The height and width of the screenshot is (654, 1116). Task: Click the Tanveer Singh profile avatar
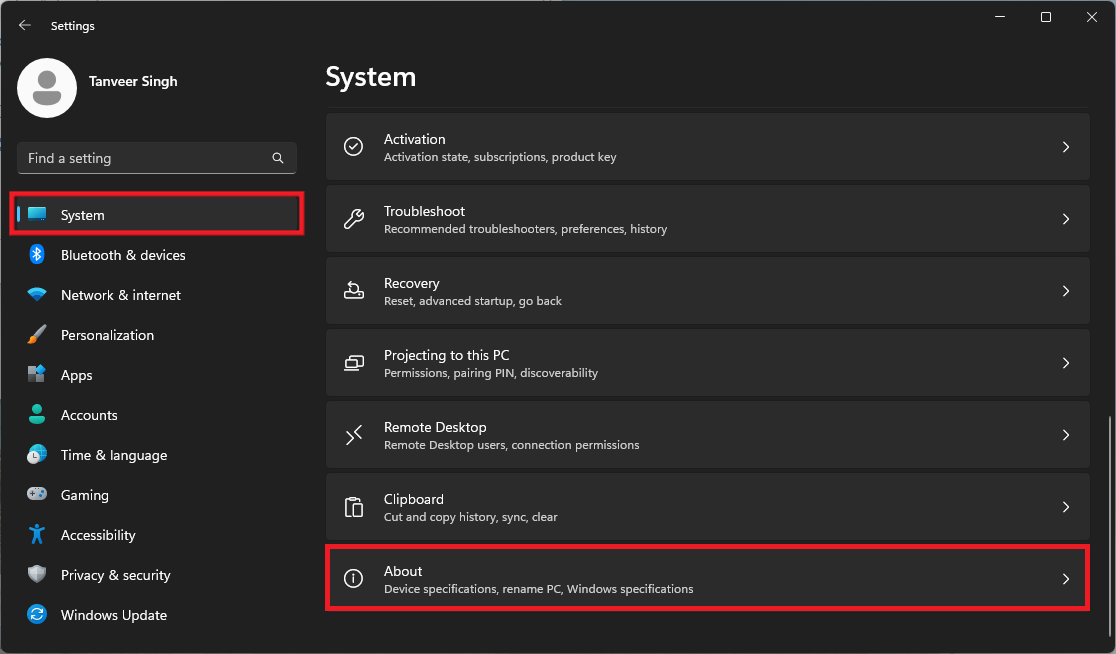46,88
